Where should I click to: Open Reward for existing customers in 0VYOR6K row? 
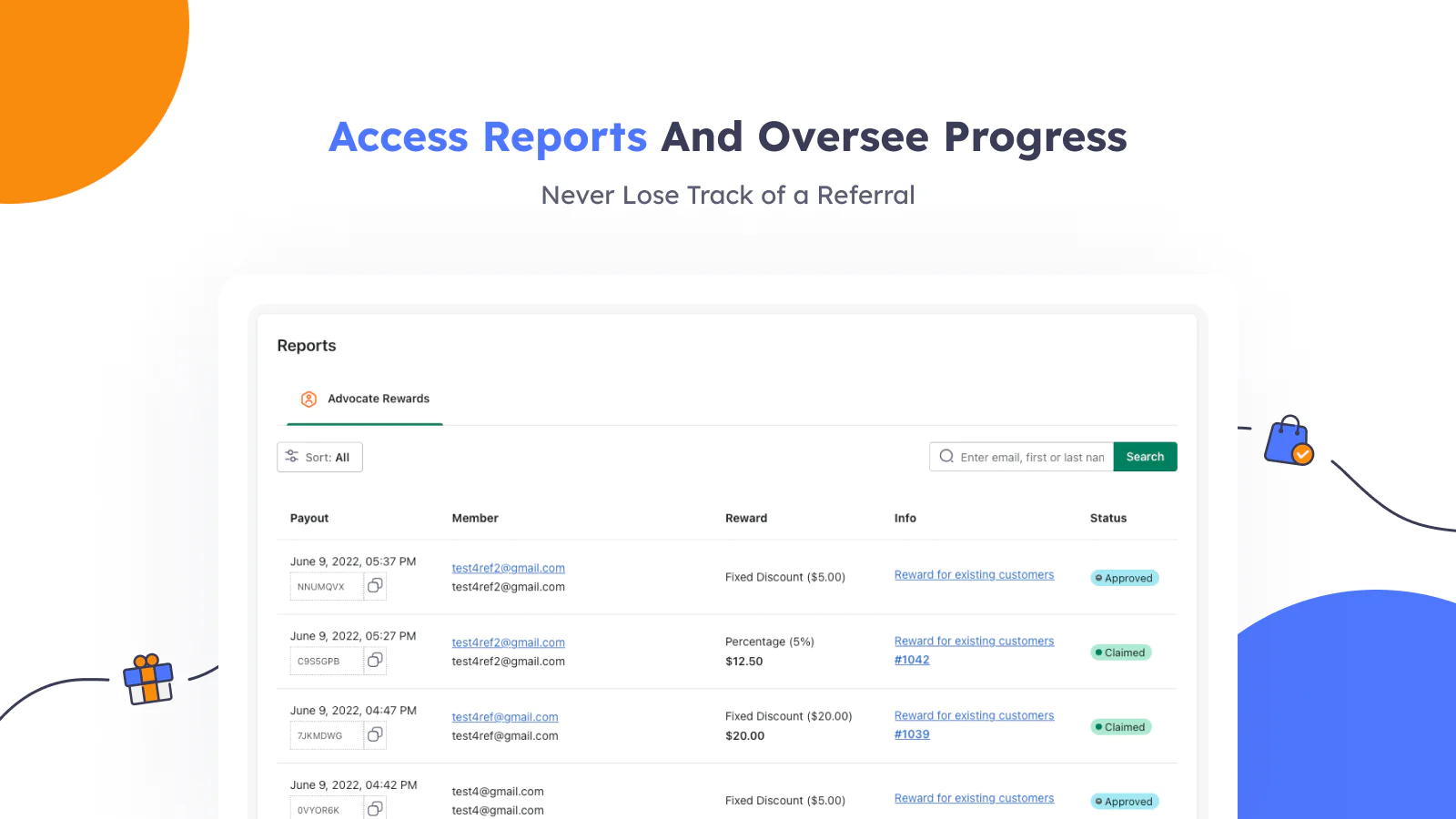pyautogui.click(x=974, y=799)
